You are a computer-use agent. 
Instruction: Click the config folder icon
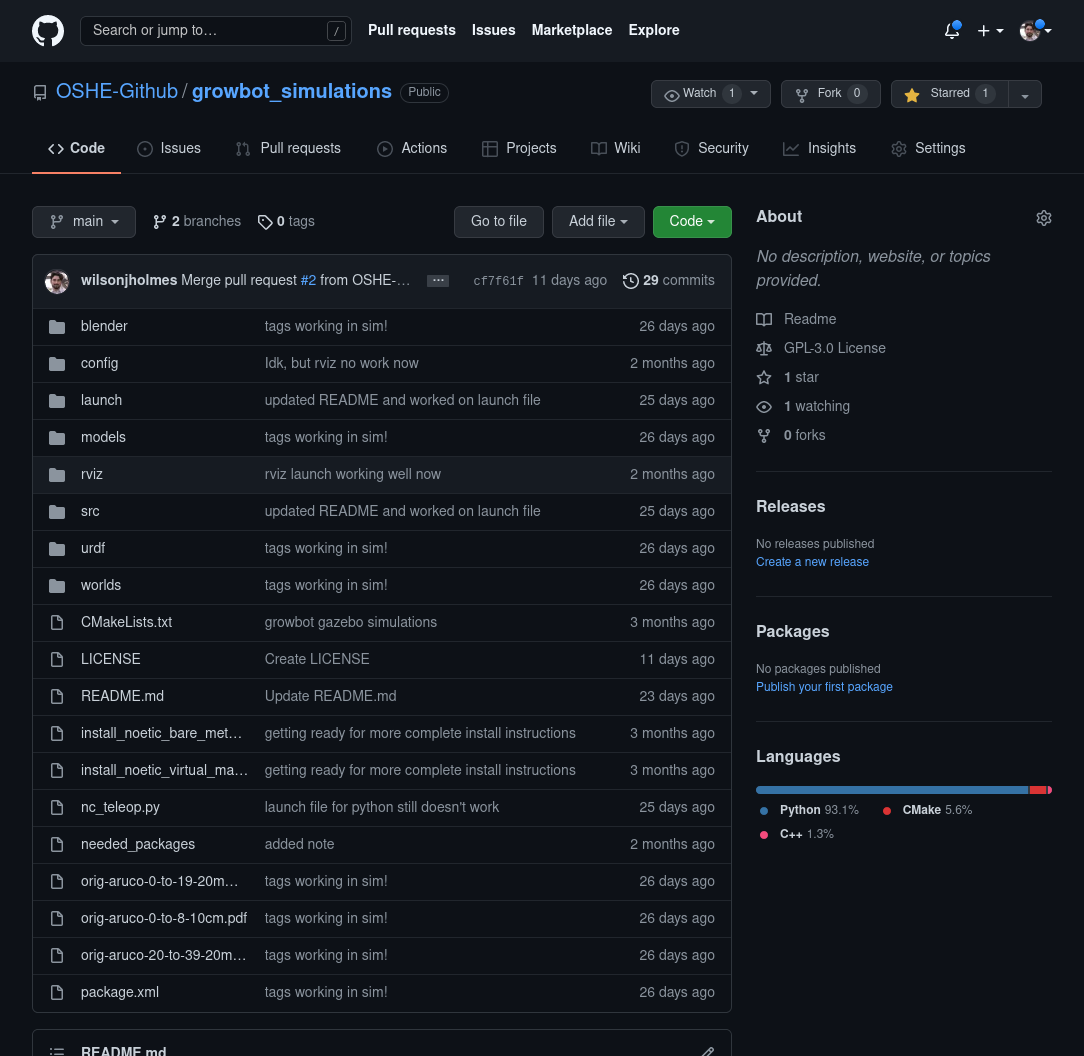(57, 364)
